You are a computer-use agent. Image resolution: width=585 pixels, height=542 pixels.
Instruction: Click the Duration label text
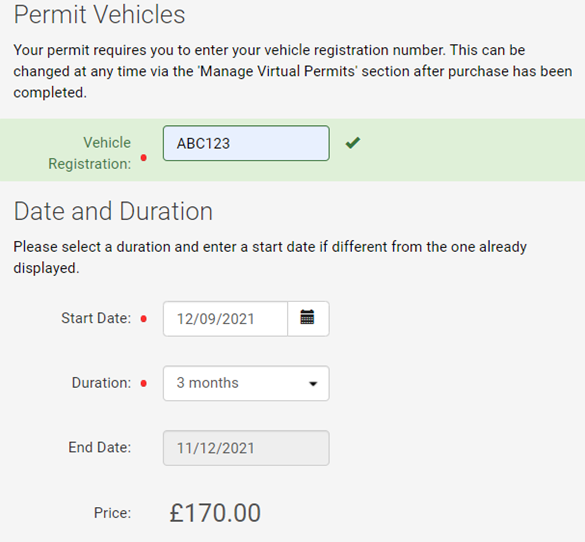click(101, 383)
